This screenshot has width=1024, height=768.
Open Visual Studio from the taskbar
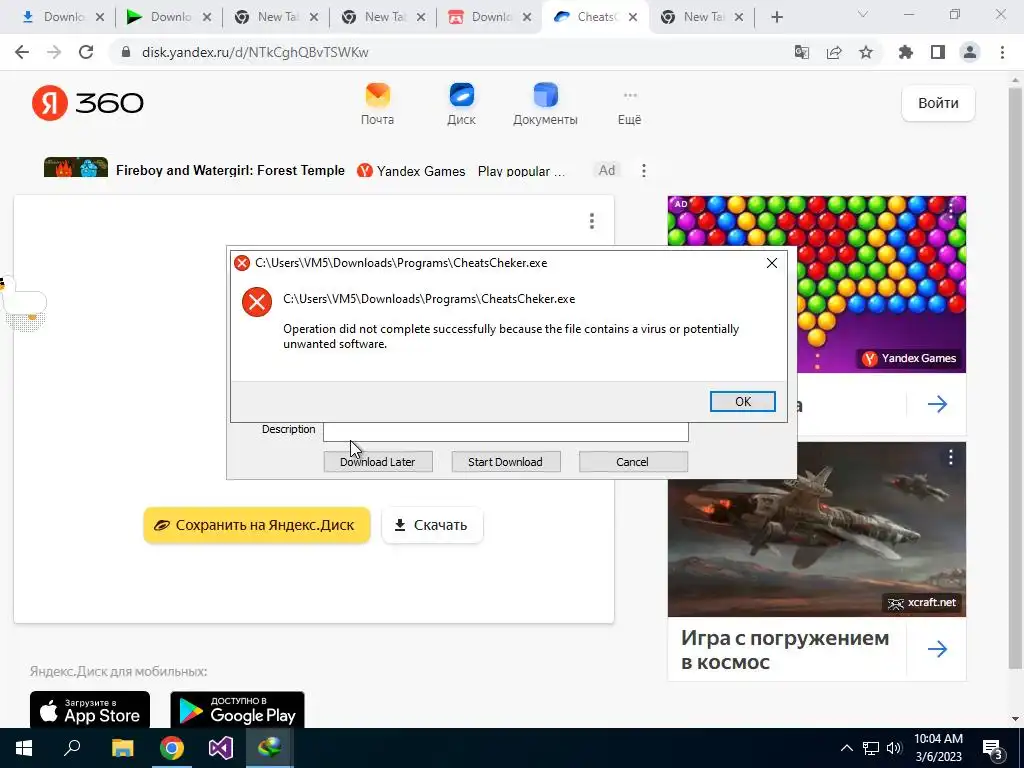pos(221,748)
